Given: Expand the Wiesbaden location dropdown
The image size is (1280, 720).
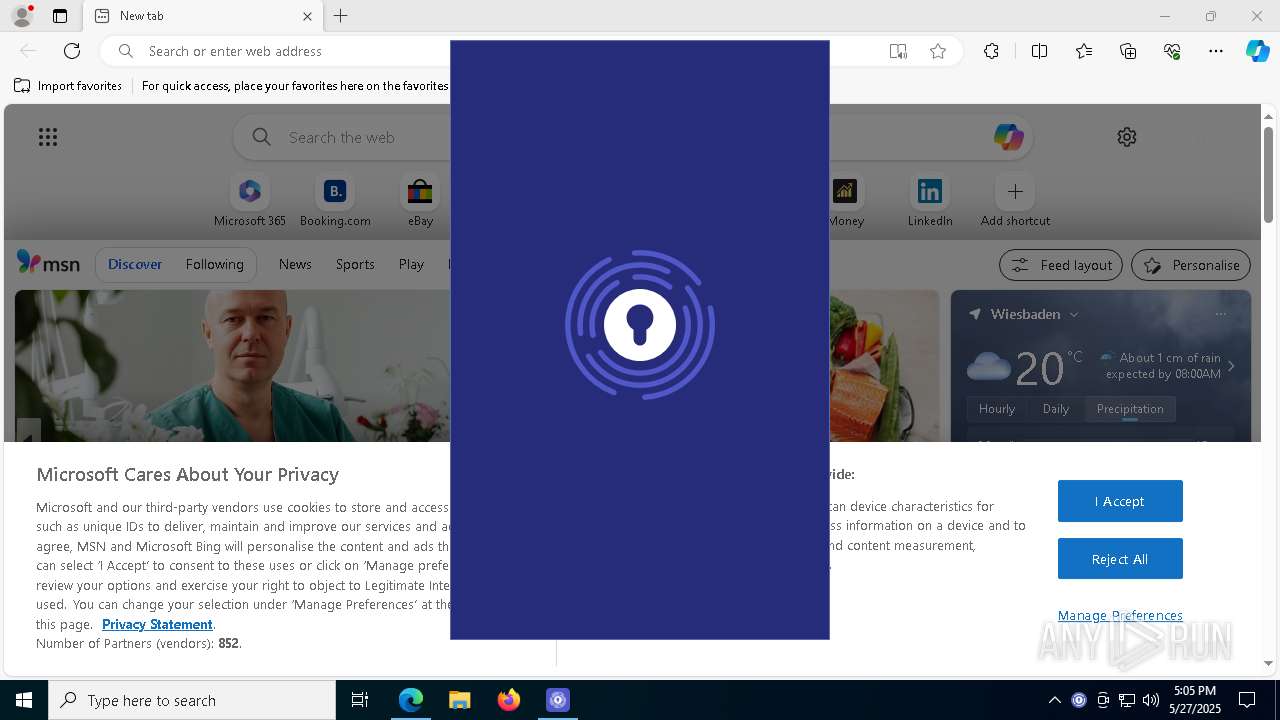Looking at the screenshot, I should point(1074,314).
